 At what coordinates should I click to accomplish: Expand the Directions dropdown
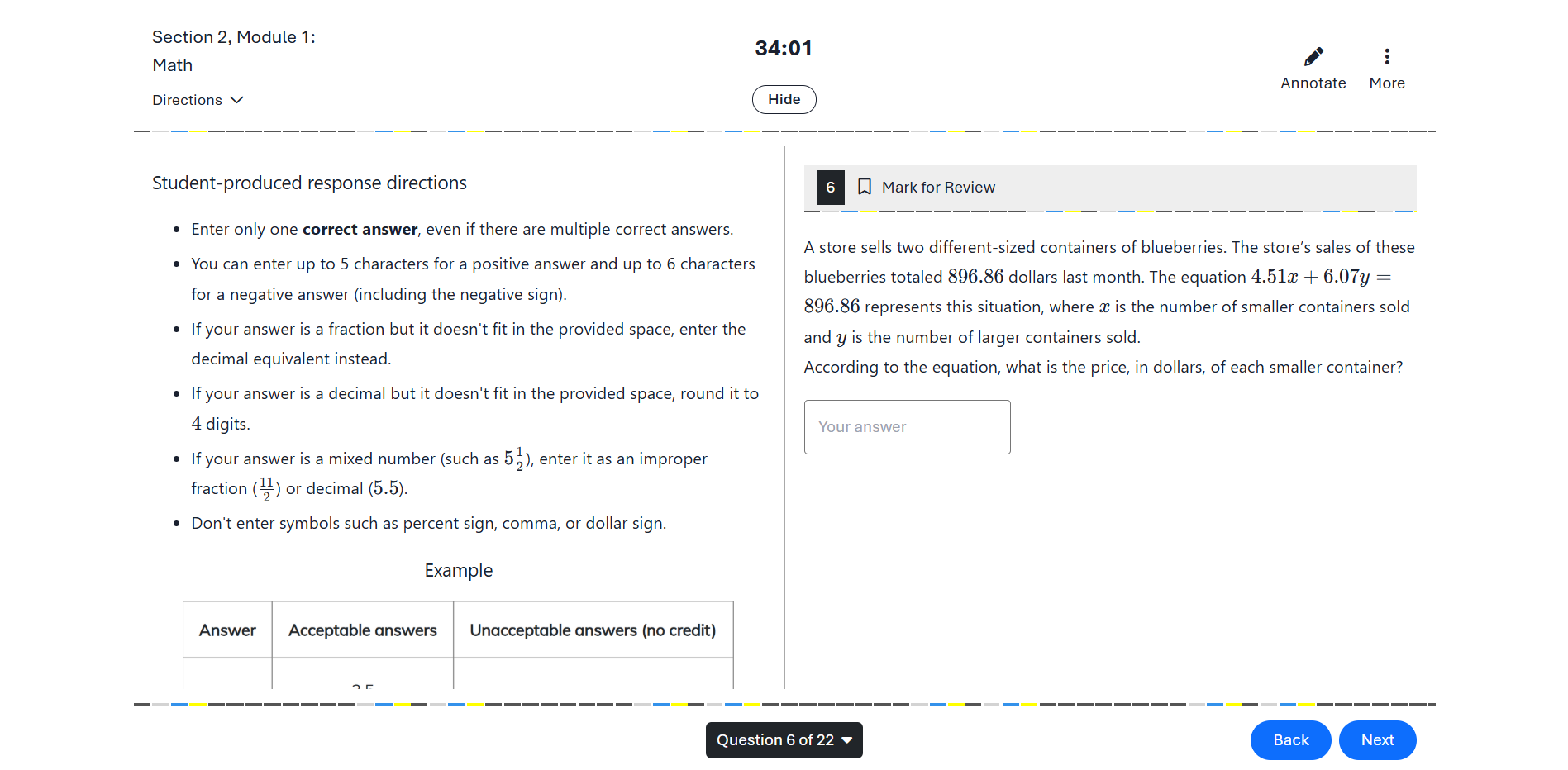(198, 100)
